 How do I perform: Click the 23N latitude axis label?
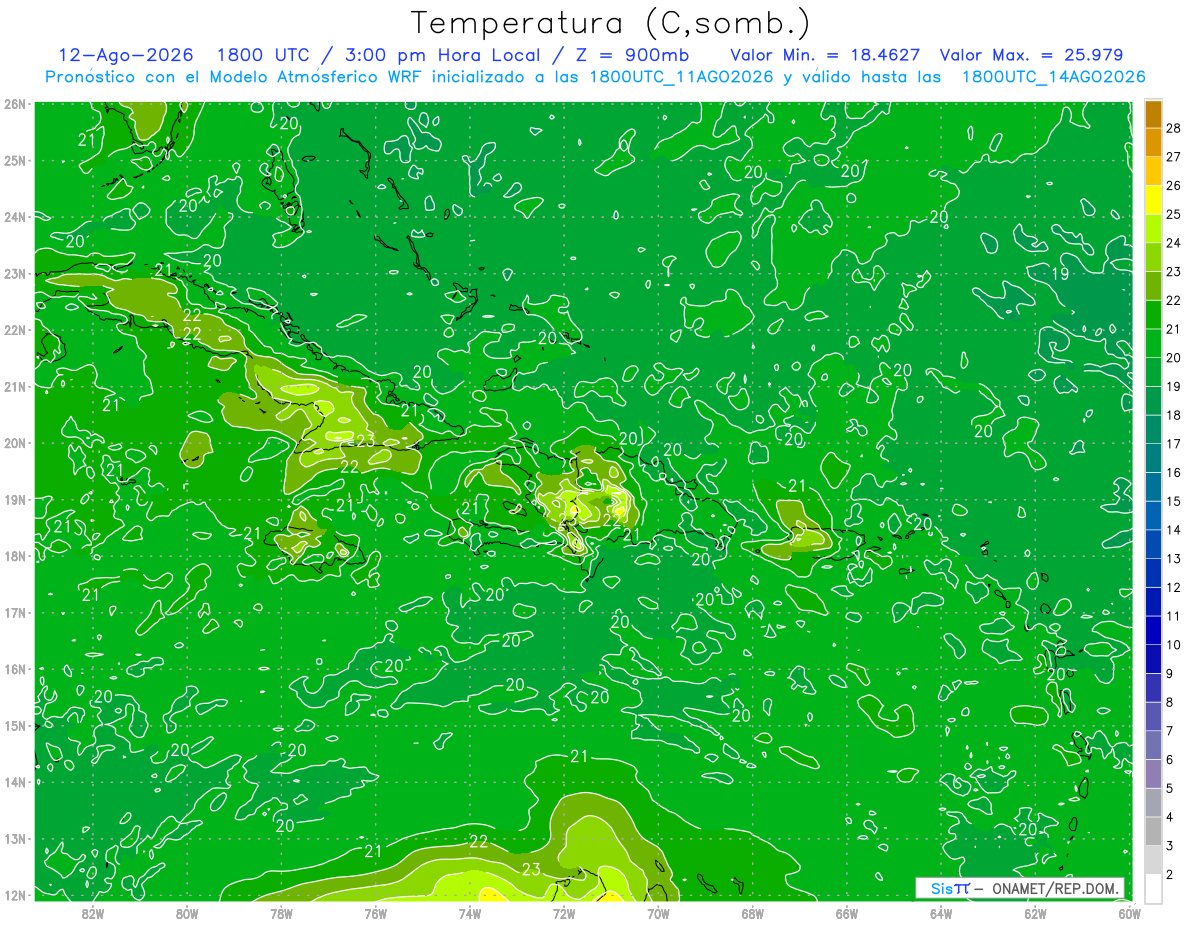(15, 273)
